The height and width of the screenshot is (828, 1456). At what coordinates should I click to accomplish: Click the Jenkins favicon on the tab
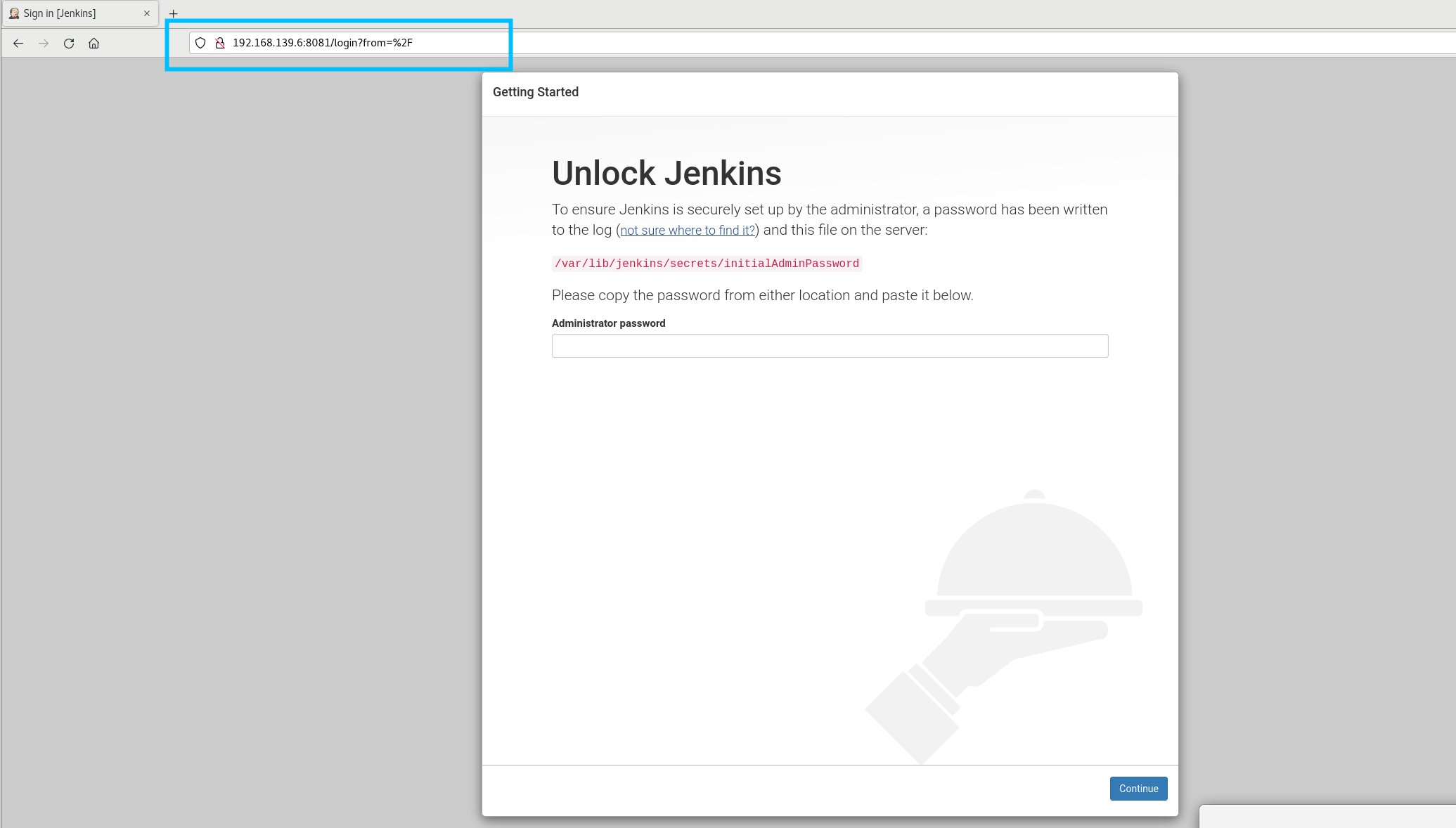[15, 13]
